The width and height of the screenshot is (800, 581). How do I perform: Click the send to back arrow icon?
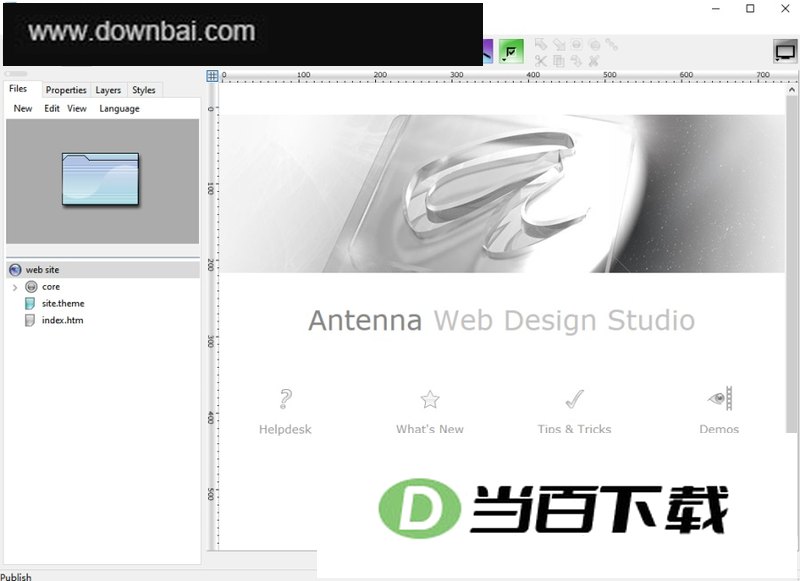pyautogui.click(x=559, y=44)
